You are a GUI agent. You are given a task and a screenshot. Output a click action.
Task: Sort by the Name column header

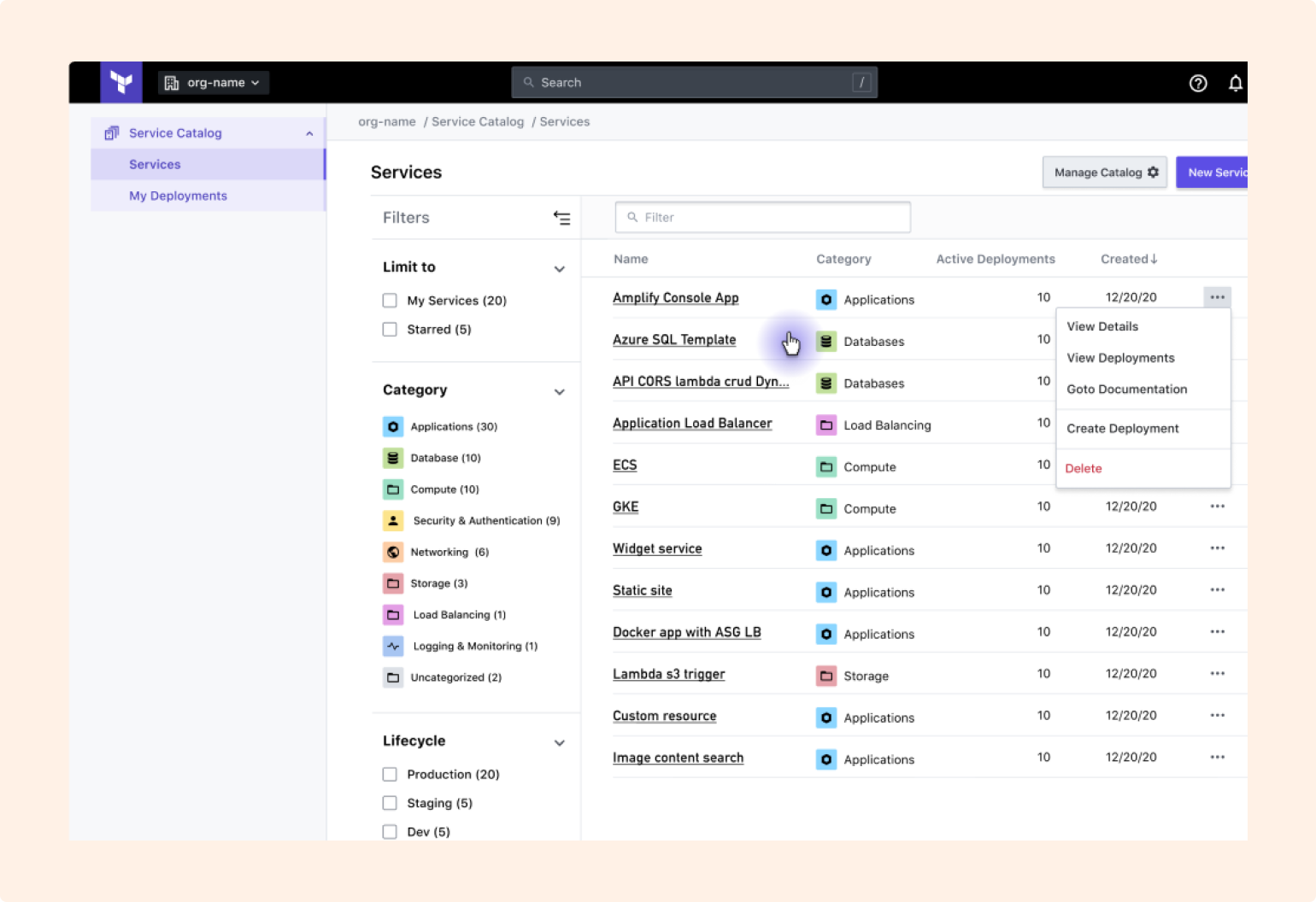click(x=631, y=260)
